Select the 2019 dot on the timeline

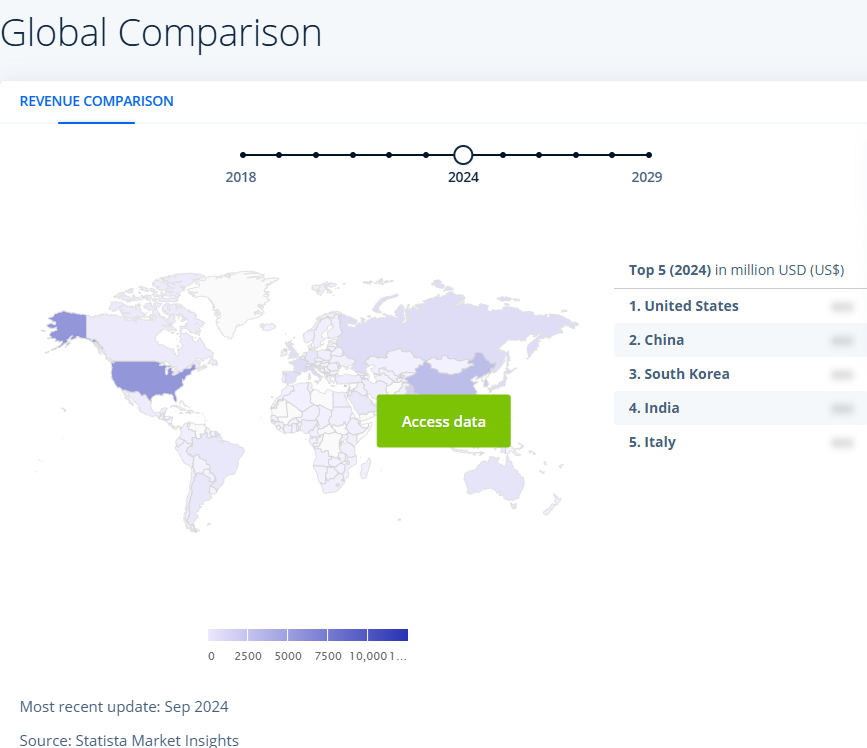pos(279,155)
